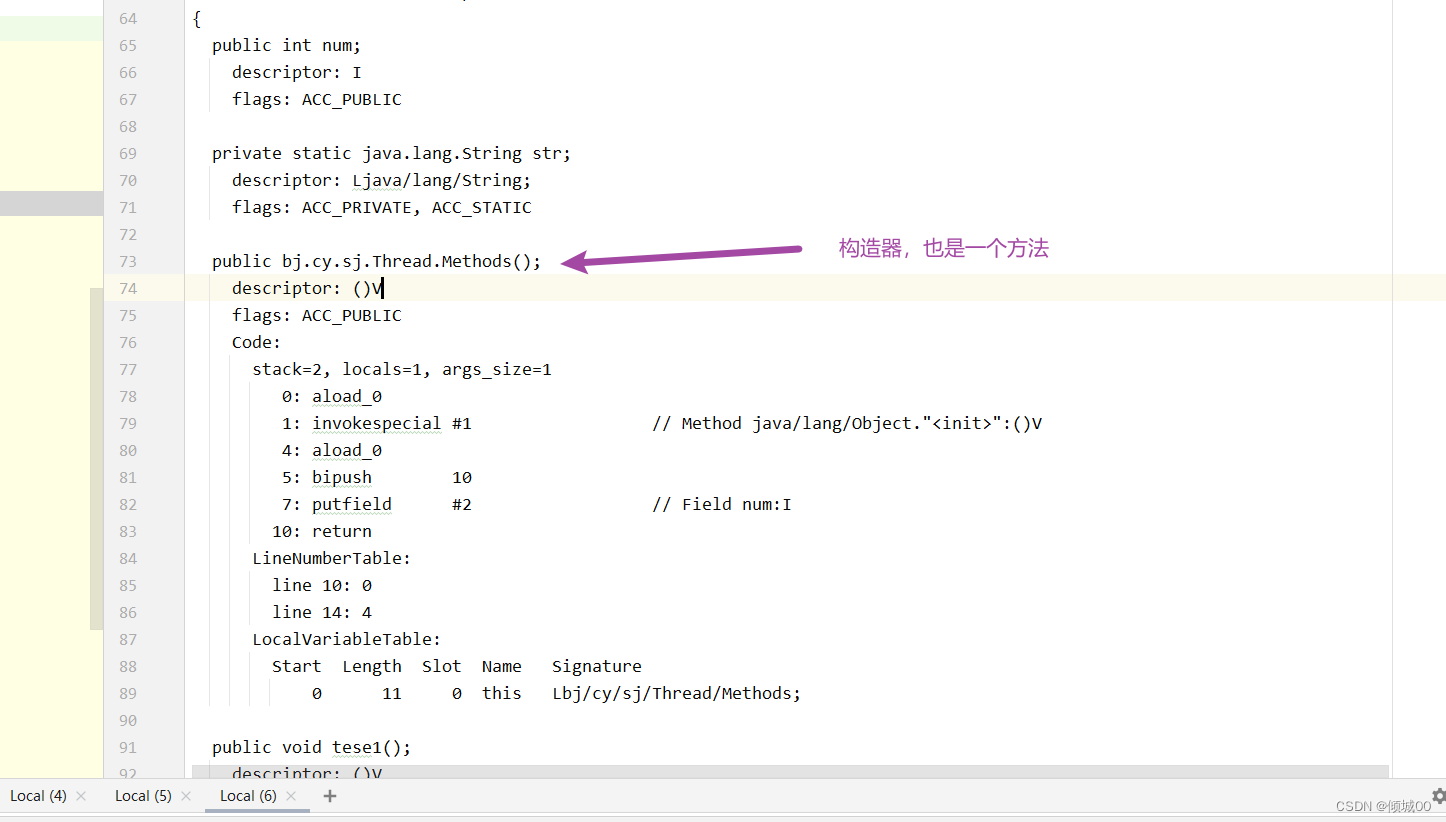This screenshot has width=1446, height=822.
Task: Click the comment '// Field num:I'
Action: tap(722, 504)
